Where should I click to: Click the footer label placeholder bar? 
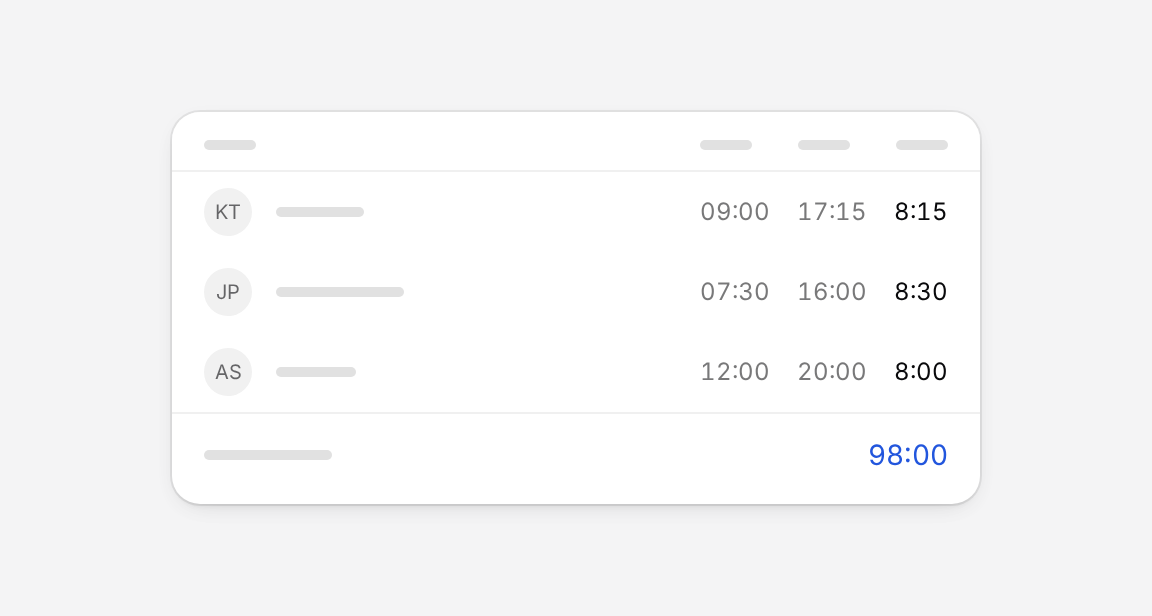(268, 455)
